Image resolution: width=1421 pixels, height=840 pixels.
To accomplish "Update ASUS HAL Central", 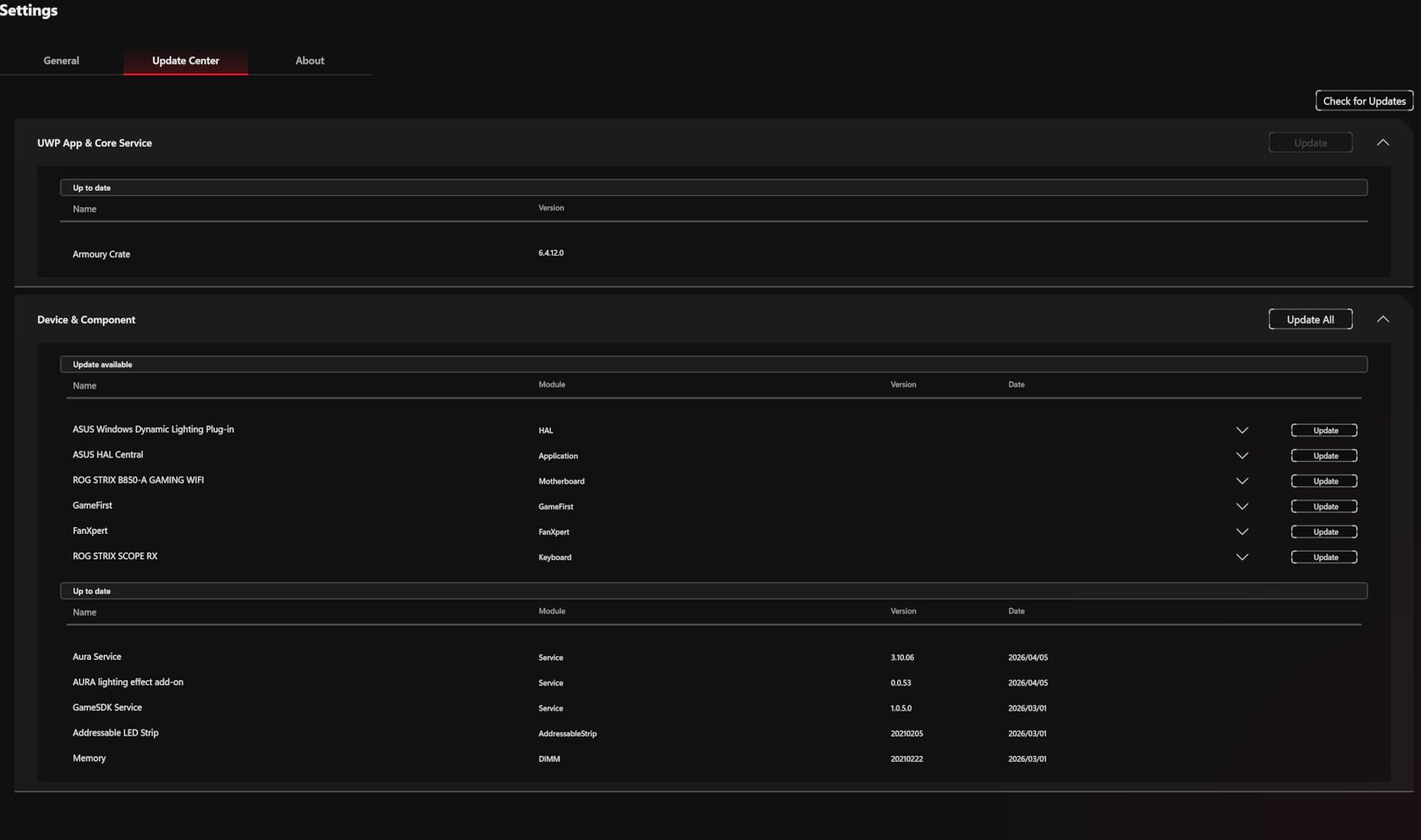I will tap(1324, 455).
